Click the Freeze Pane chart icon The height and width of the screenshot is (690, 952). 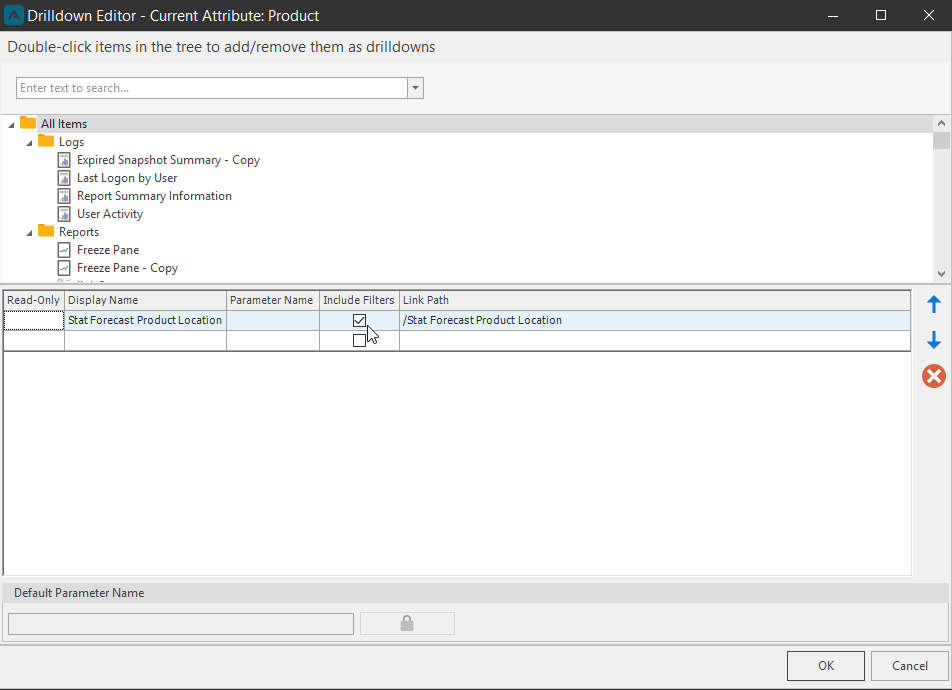[64, 250]
